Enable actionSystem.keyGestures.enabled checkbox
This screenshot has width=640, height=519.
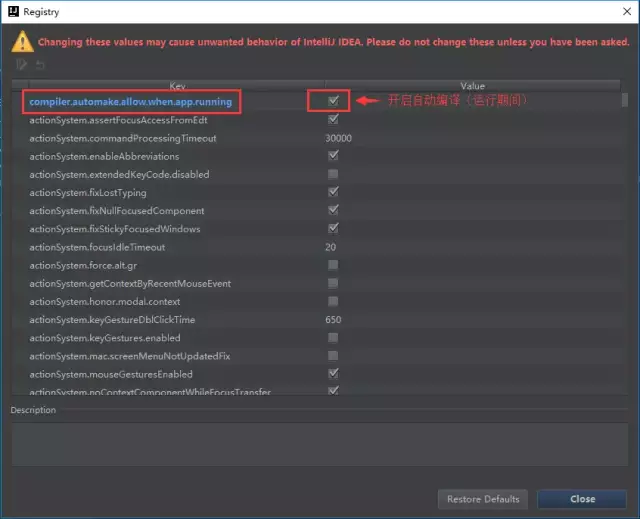click(x=333, y=338)
